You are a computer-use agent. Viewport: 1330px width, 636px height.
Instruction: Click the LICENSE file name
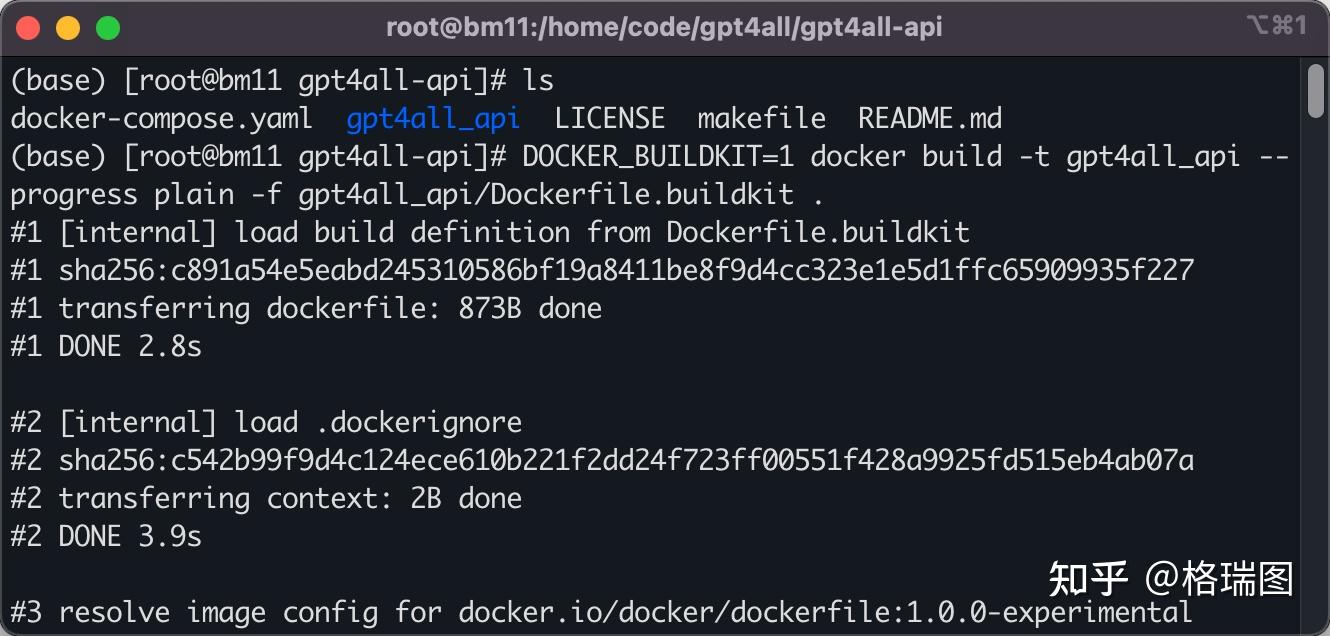pos(610,118)
